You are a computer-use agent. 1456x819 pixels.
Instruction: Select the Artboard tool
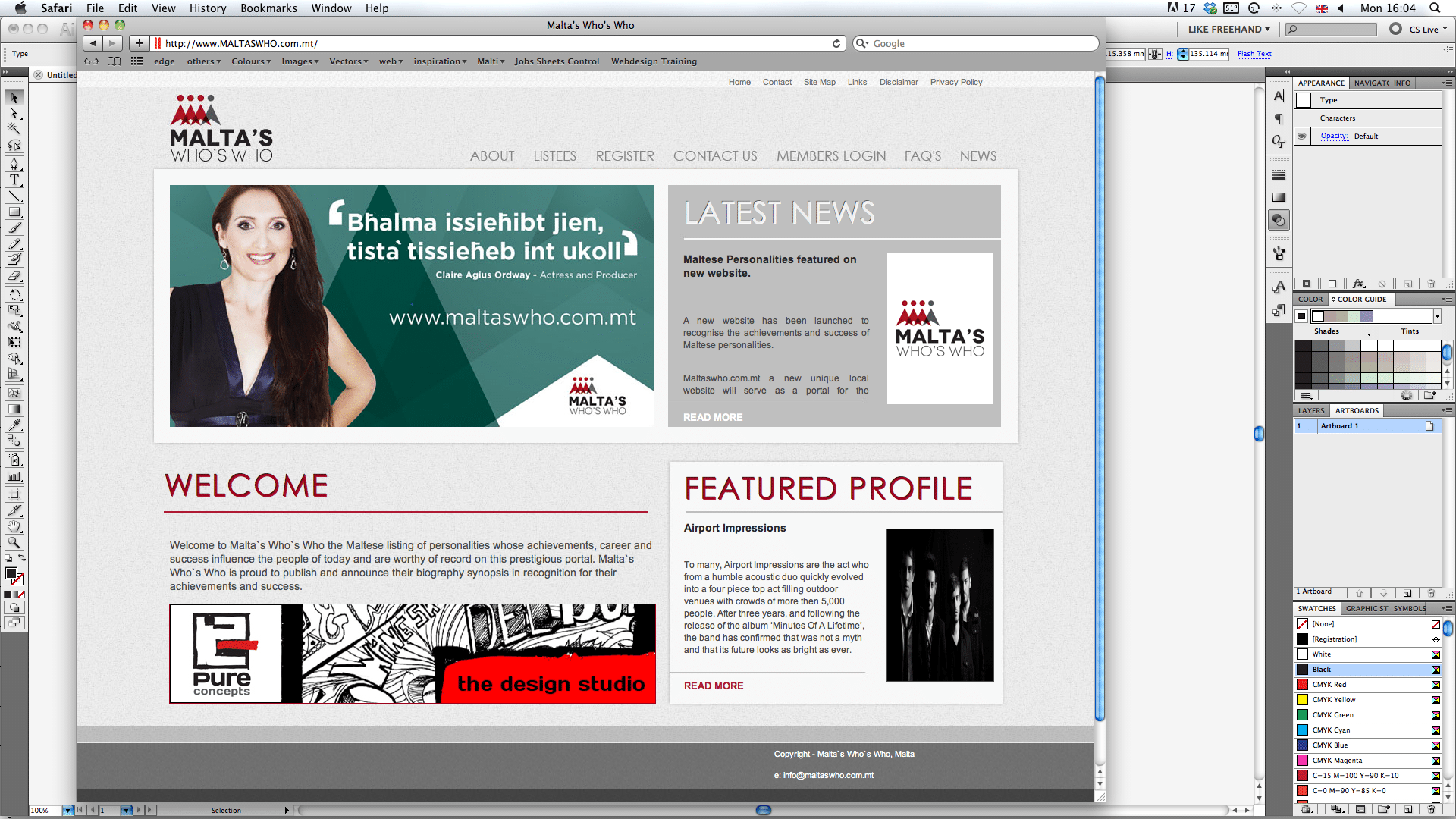pyautogui.click(x=14, y=494)
